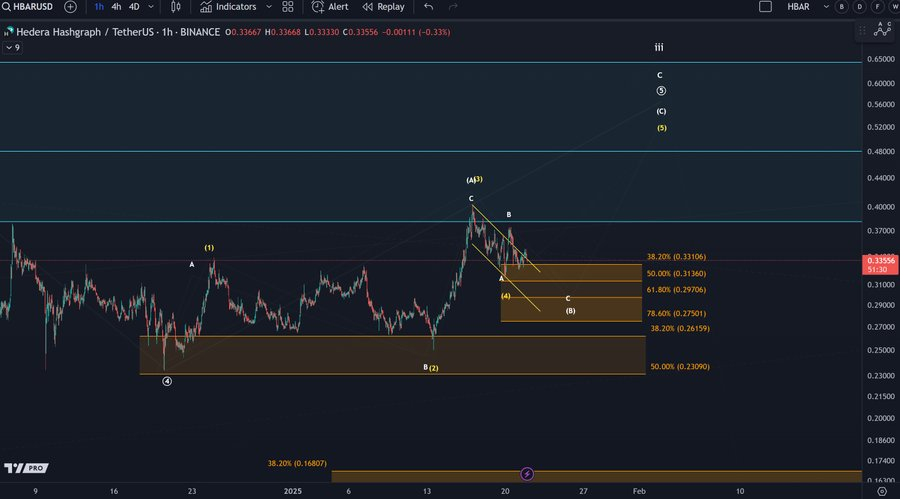Viewport: 900px width, 499px height.
Task: Open the layout setup square icon
Action: [765, 7]
